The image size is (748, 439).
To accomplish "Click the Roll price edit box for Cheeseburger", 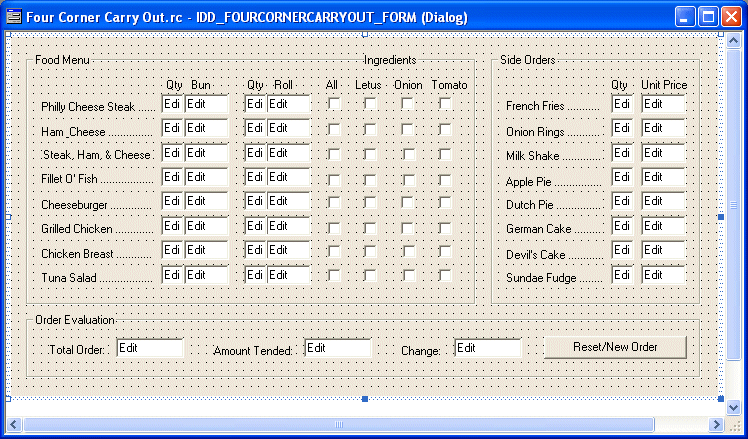I will pyautogui.click(x=289, y=201).
